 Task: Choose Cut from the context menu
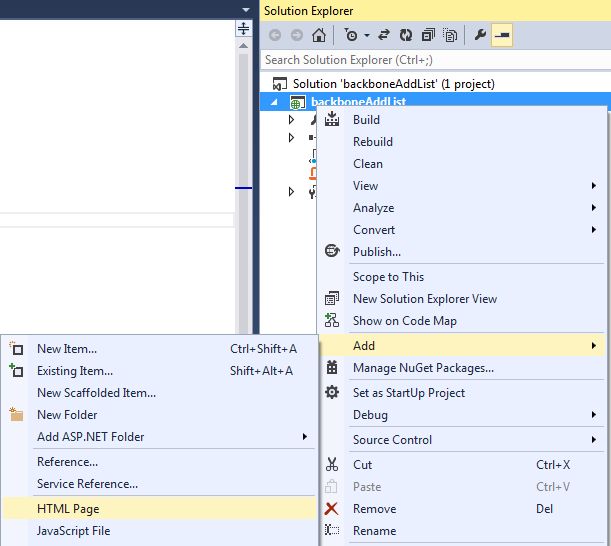[461, 465]
